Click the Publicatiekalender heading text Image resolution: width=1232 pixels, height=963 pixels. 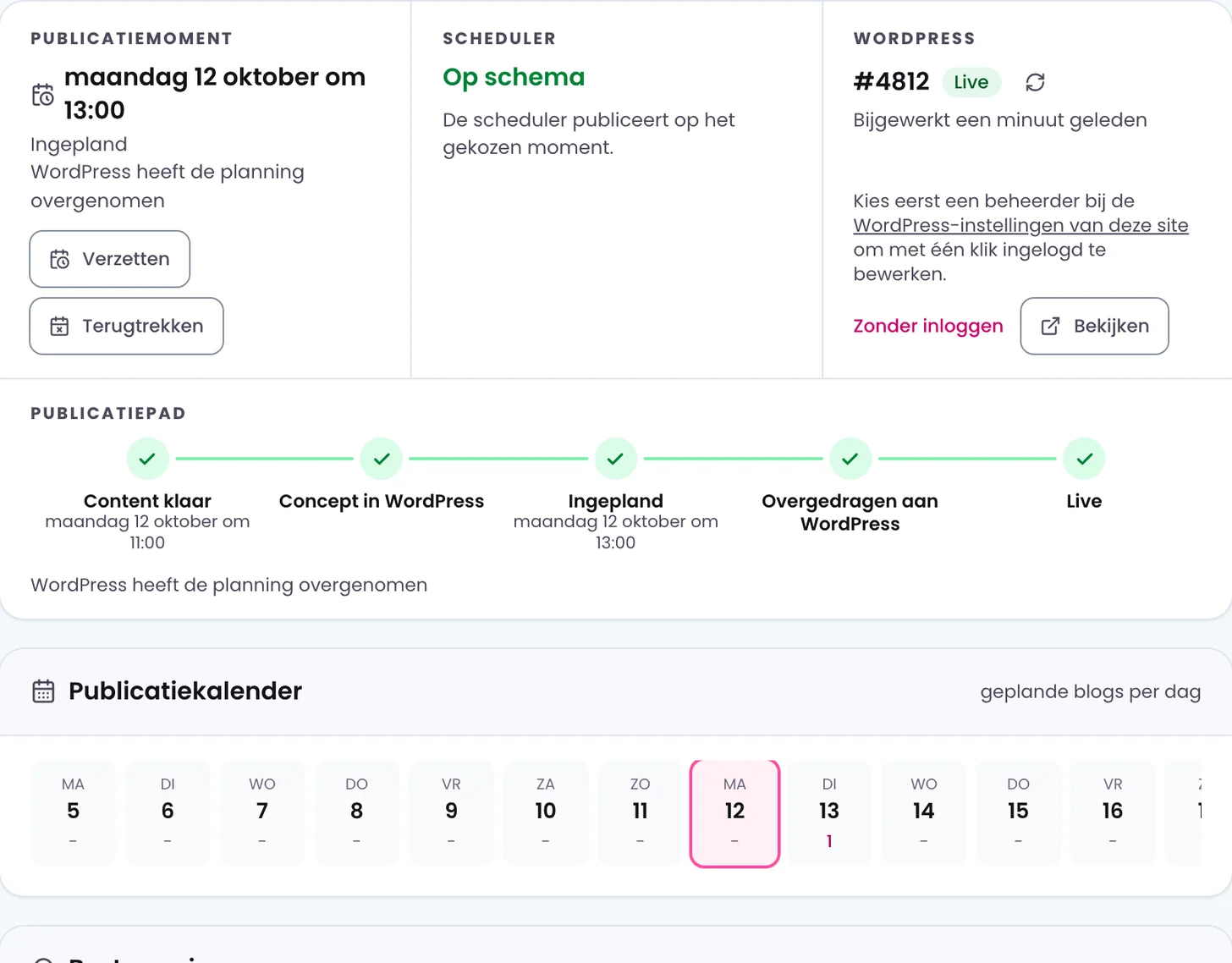(185, 691)
